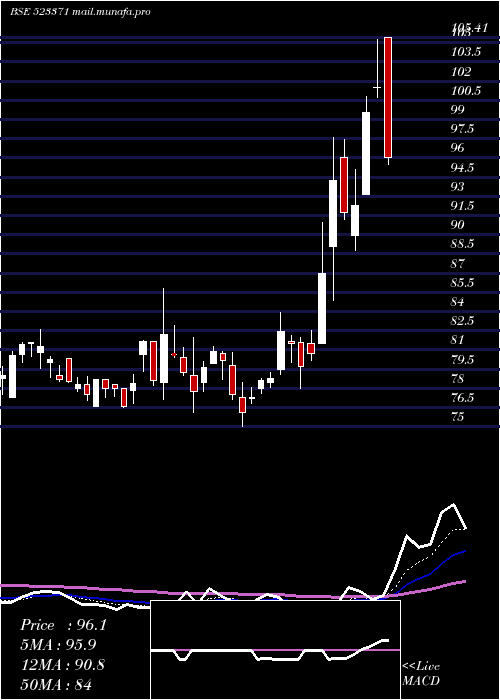Screen dimensions: 500x700
Task: Click the tall red candlestick at far right
Action: coord(388,97)
